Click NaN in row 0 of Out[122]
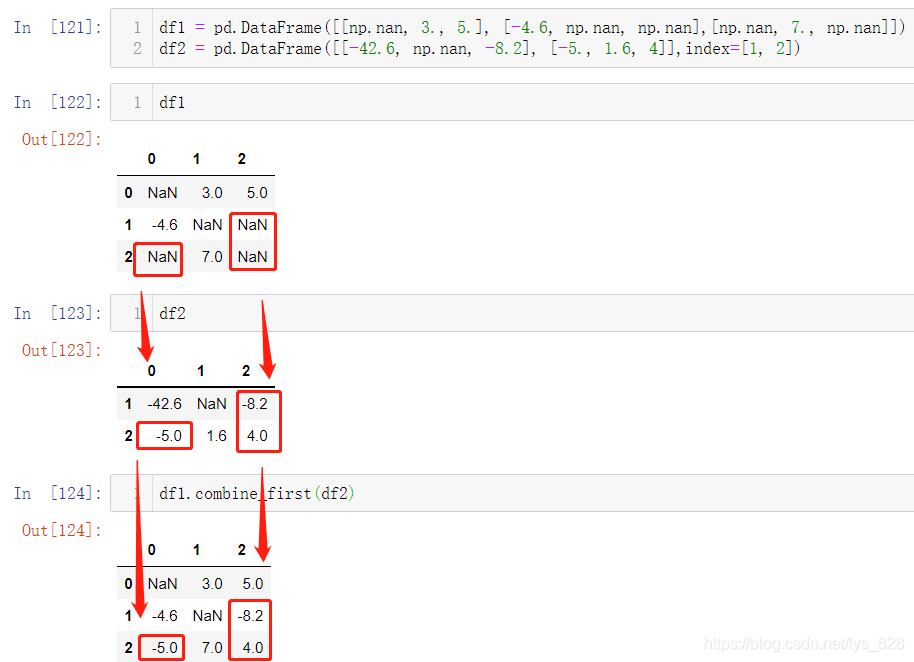This screenshot has height=662, width=914. pos(163,193)
